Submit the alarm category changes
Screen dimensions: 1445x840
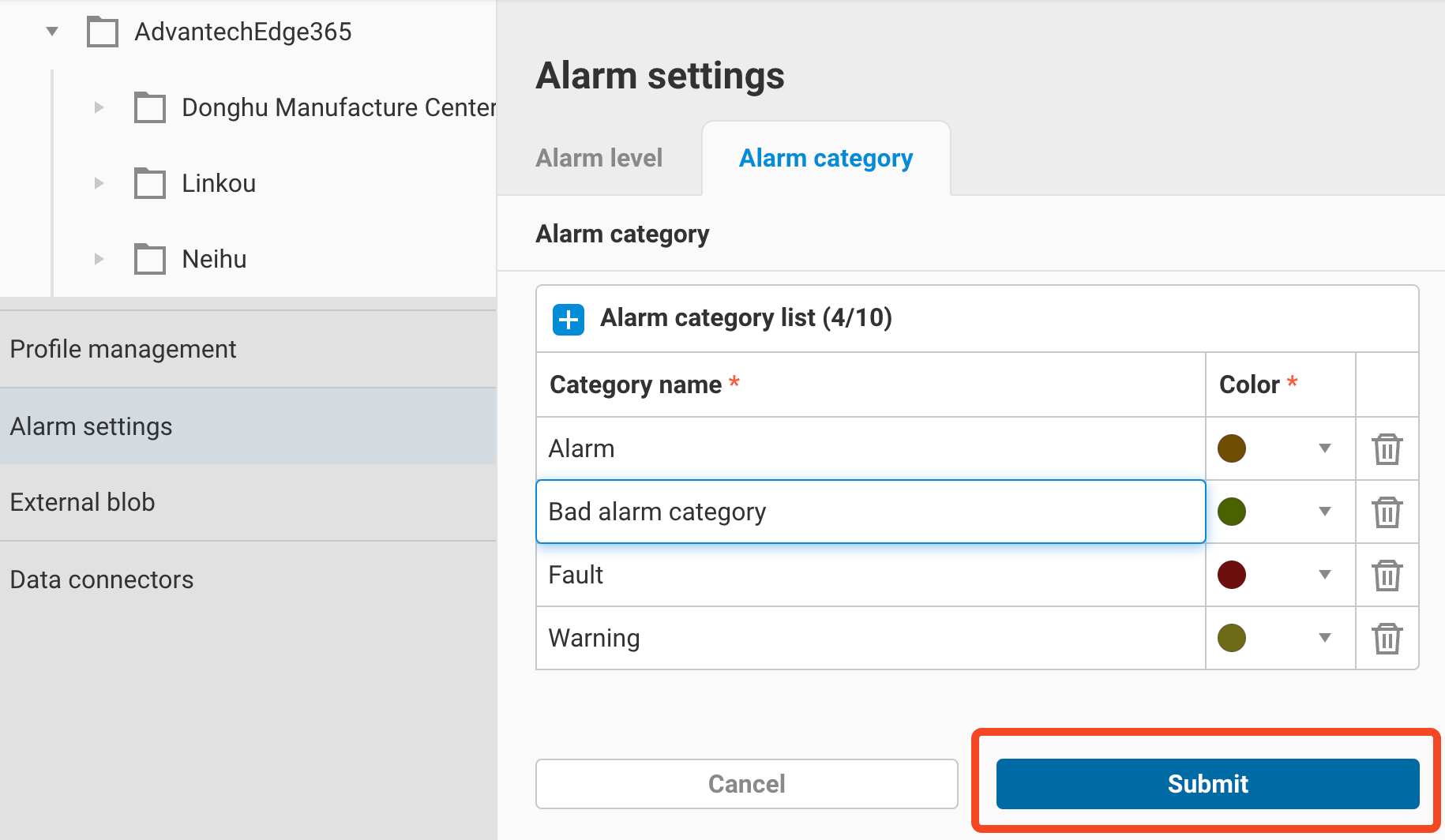pyautogui.click(x=1206, y=784)
